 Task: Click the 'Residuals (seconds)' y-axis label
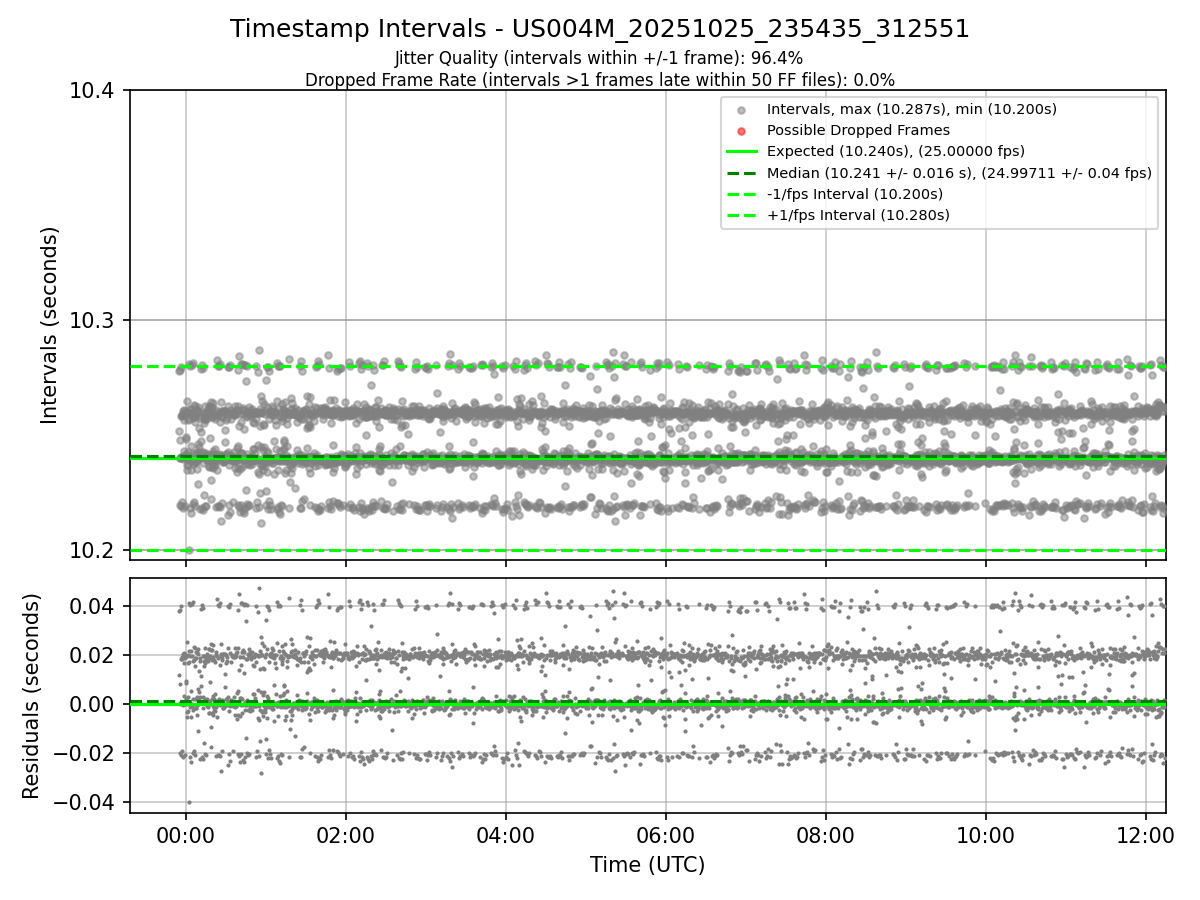(x=32, y=696)
